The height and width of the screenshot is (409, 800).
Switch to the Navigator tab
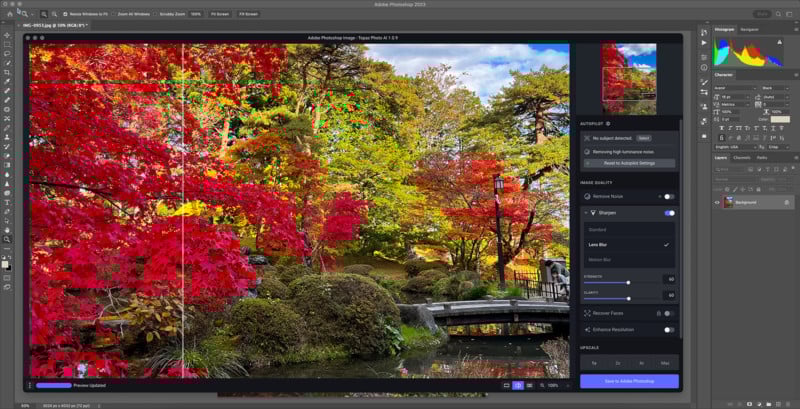click(749, 30)
